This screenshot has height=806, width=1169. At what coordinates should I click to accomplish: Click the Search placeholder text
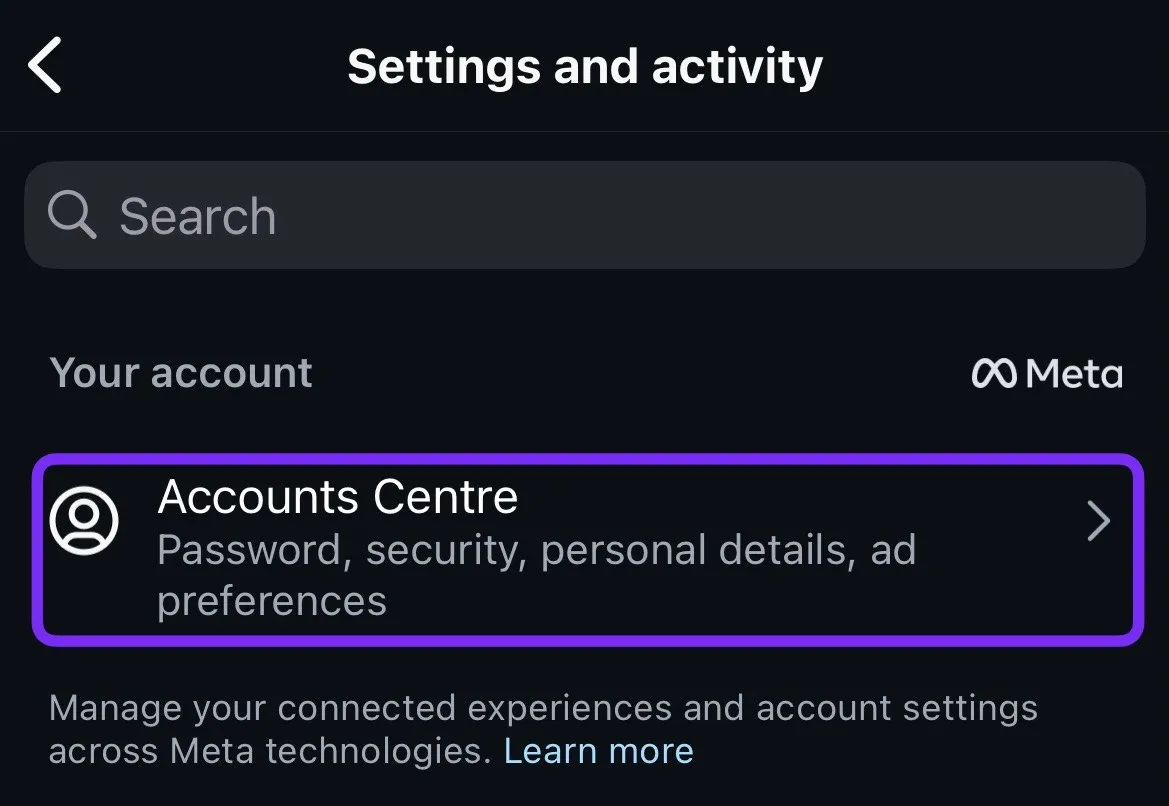coord(197,216)
